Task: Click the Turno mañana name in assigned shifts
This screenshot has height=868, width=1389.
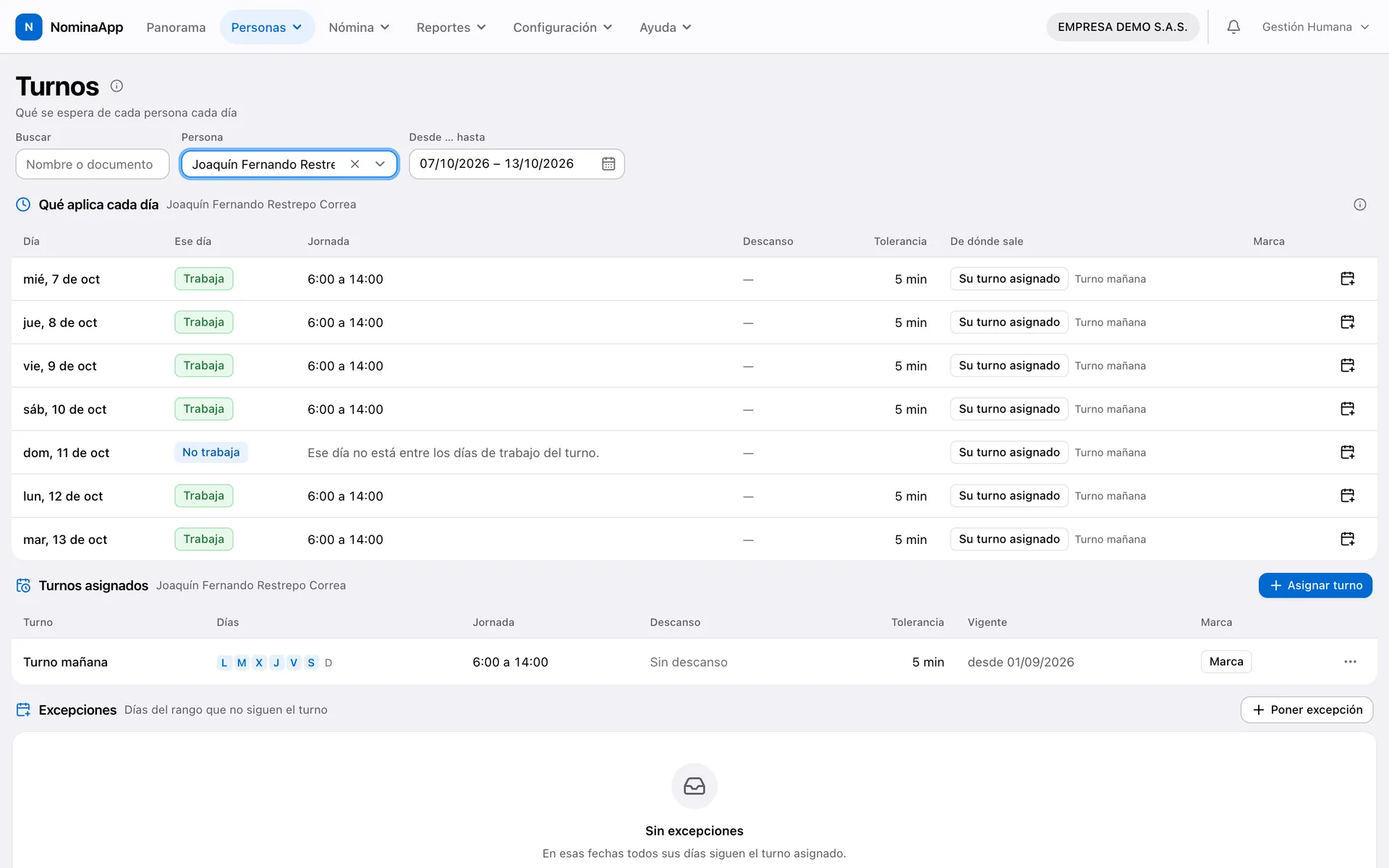Action: click(65, 662)
